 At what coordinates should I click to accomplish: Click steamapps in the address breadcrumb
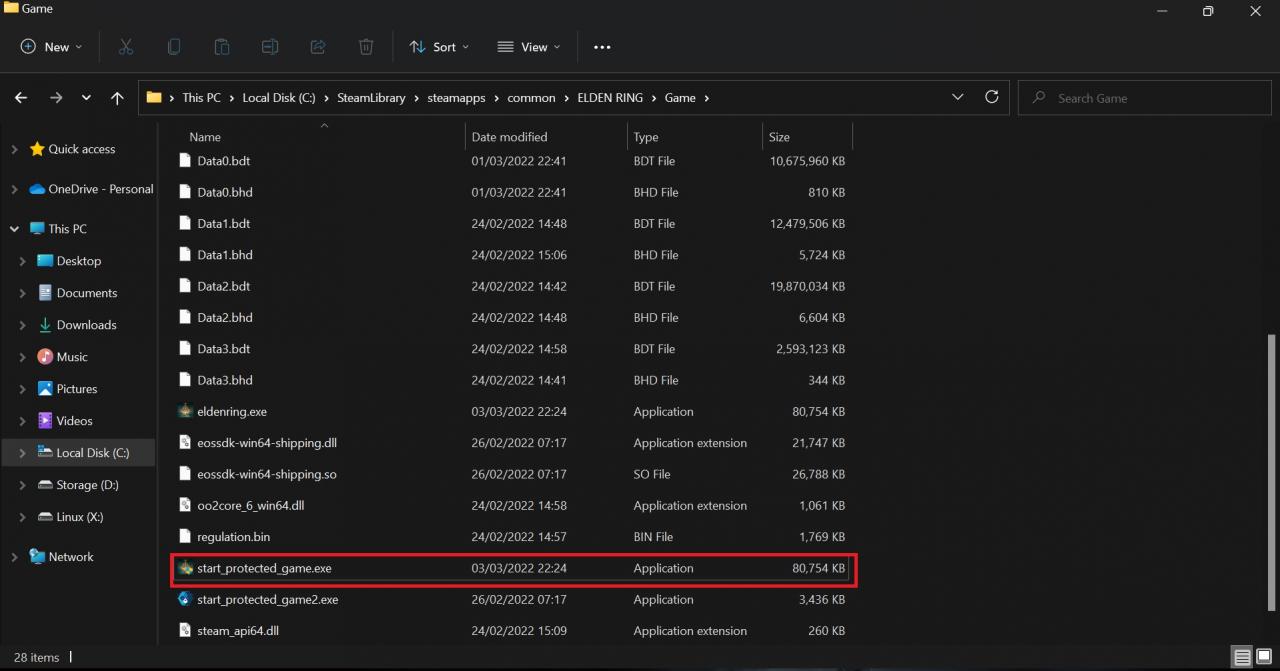point(456,98)
